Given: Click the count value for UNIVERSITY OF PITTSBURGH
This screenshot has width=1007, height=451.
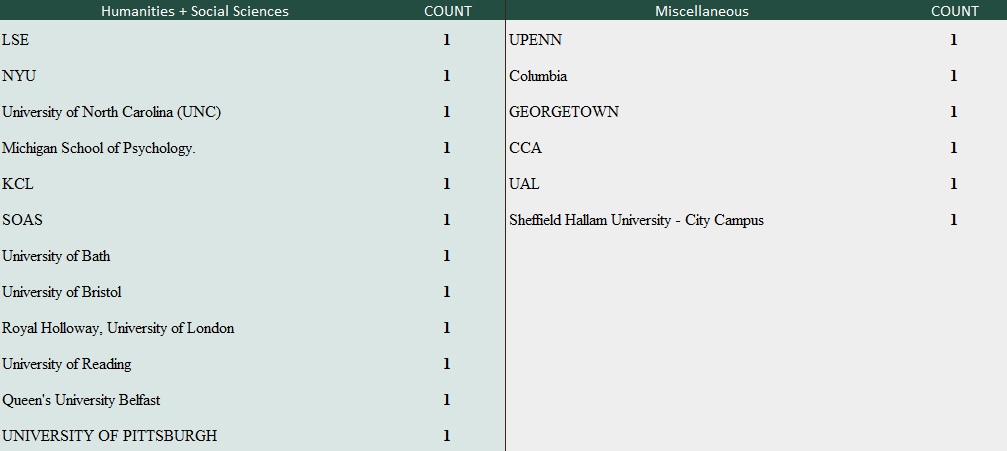Looking at the screenshot, I should point(447,436).
